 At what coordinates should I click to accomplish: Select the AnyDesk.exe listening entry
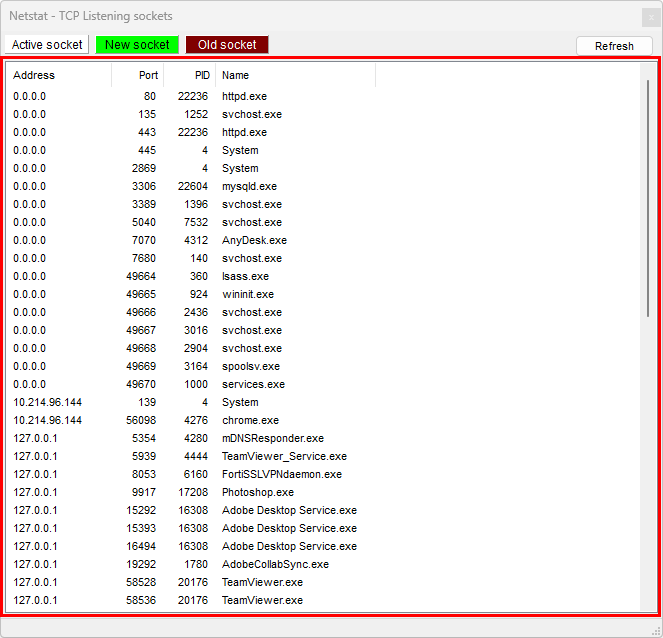[254, 240]
